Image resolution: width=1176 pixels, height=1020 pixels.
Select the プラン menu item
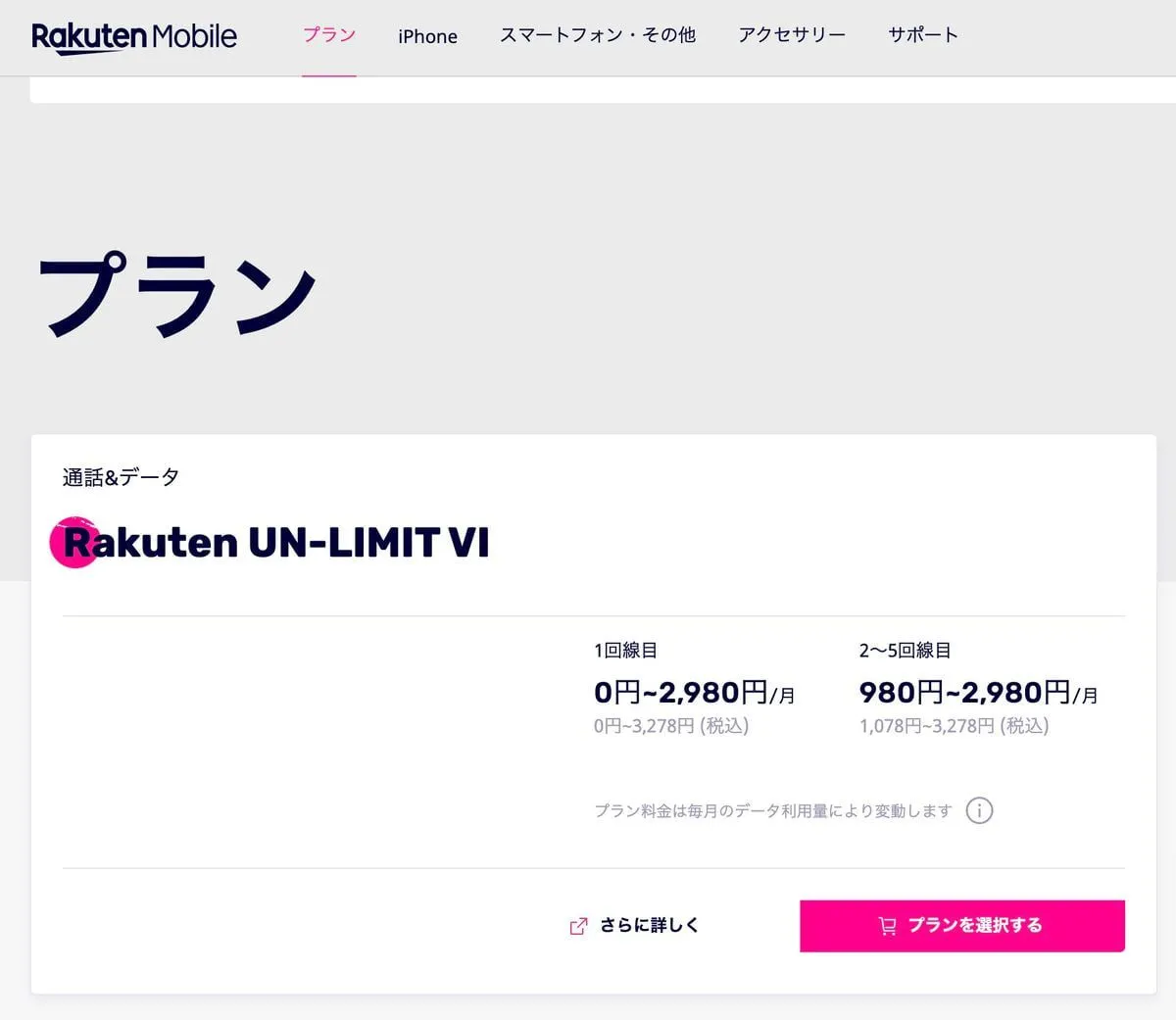[329, 35]
